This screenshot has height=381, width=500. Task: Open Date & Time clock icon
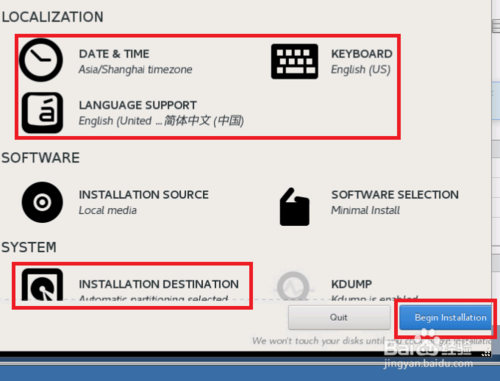pos(41,60)
